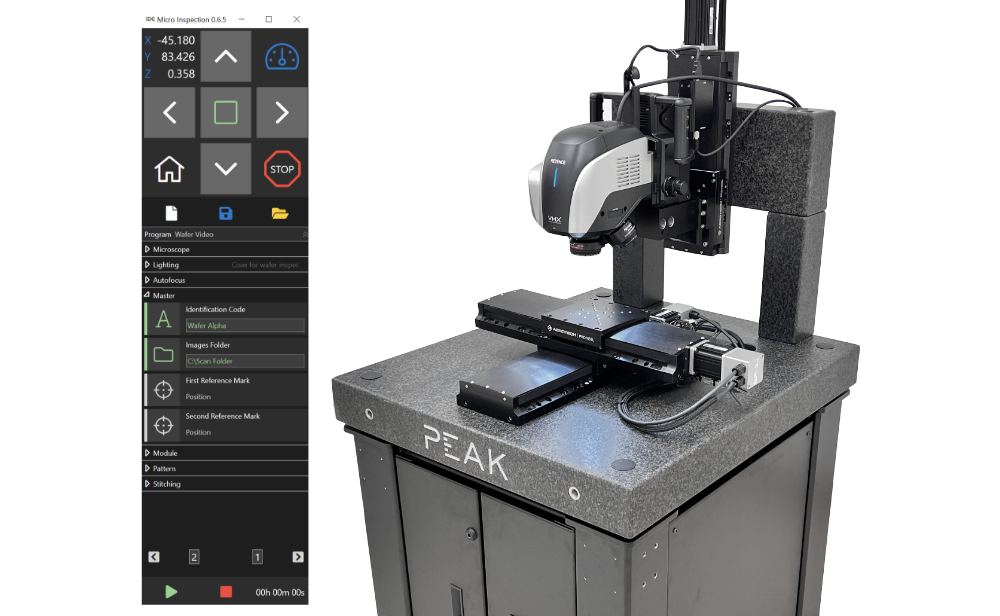Viewport: 1000px width, 616px height.
Task: Set First Reference Mark crosshair icon
Action: click(x=164, y=390)
